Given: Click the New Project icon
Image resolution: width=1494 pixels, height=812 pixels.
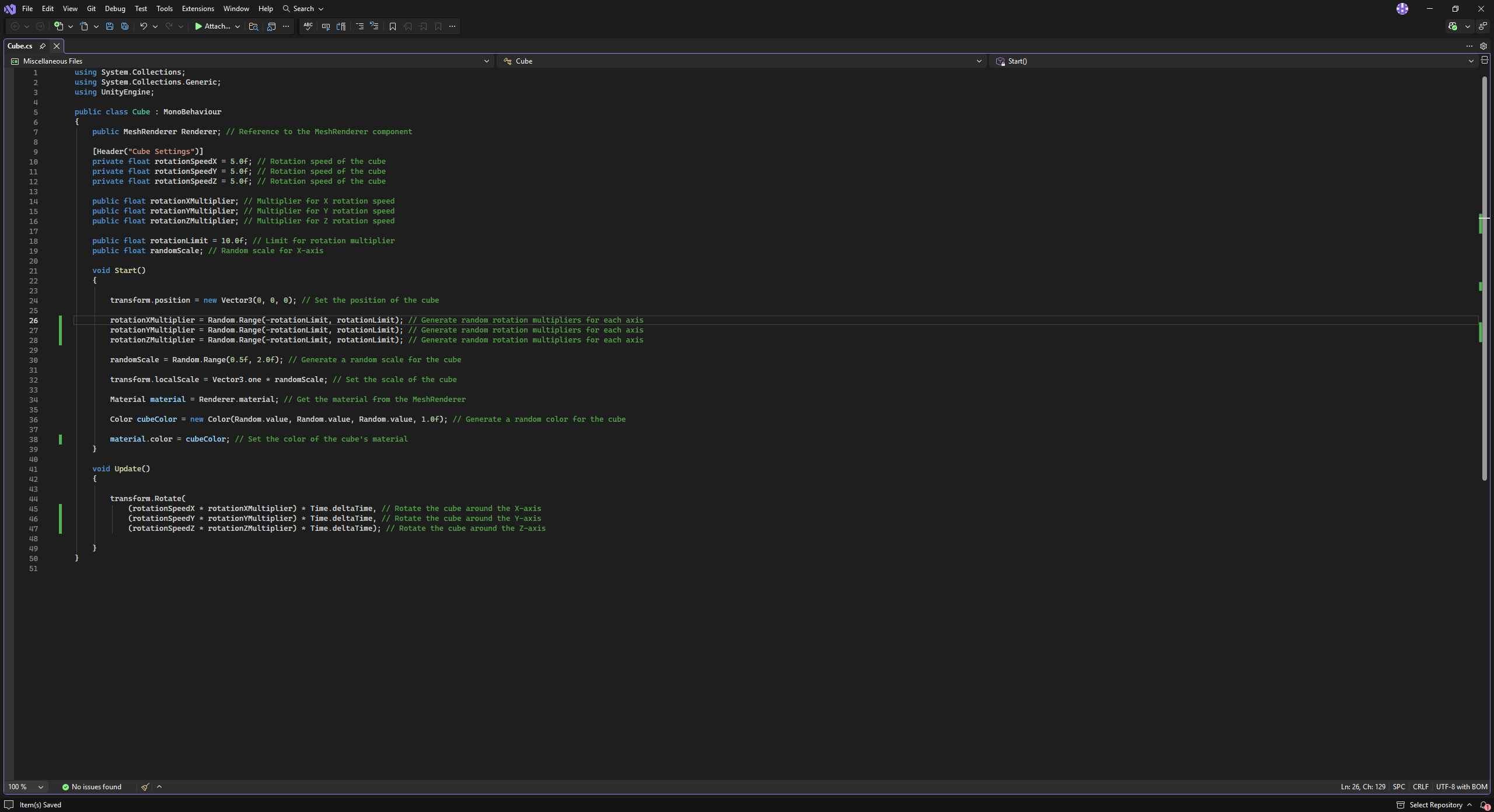Looking at the screenshot, I should point(58,26).
